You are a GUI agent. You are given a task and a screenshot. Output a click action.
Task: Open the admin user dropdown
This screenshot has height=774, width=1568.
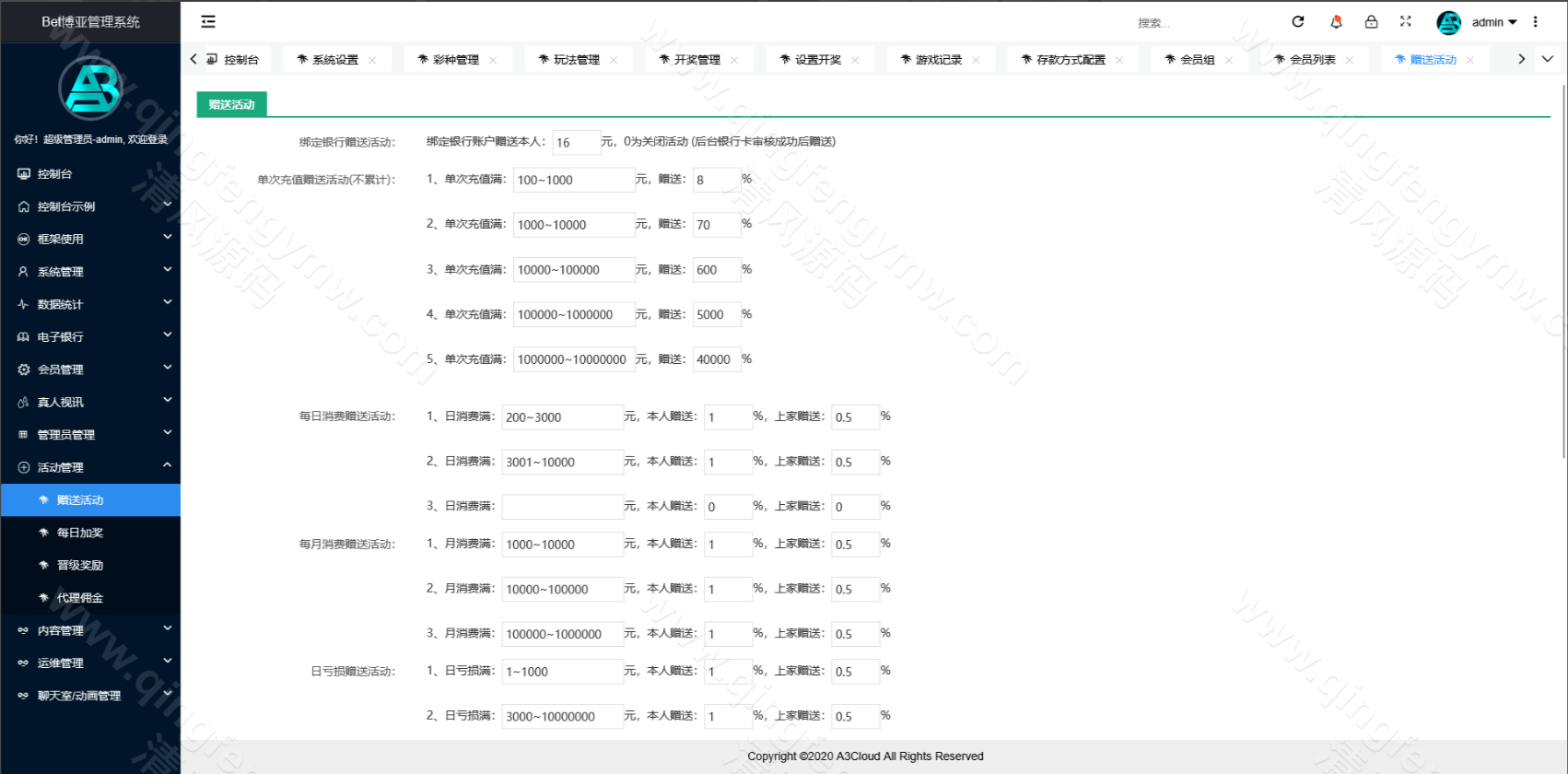1493,22
